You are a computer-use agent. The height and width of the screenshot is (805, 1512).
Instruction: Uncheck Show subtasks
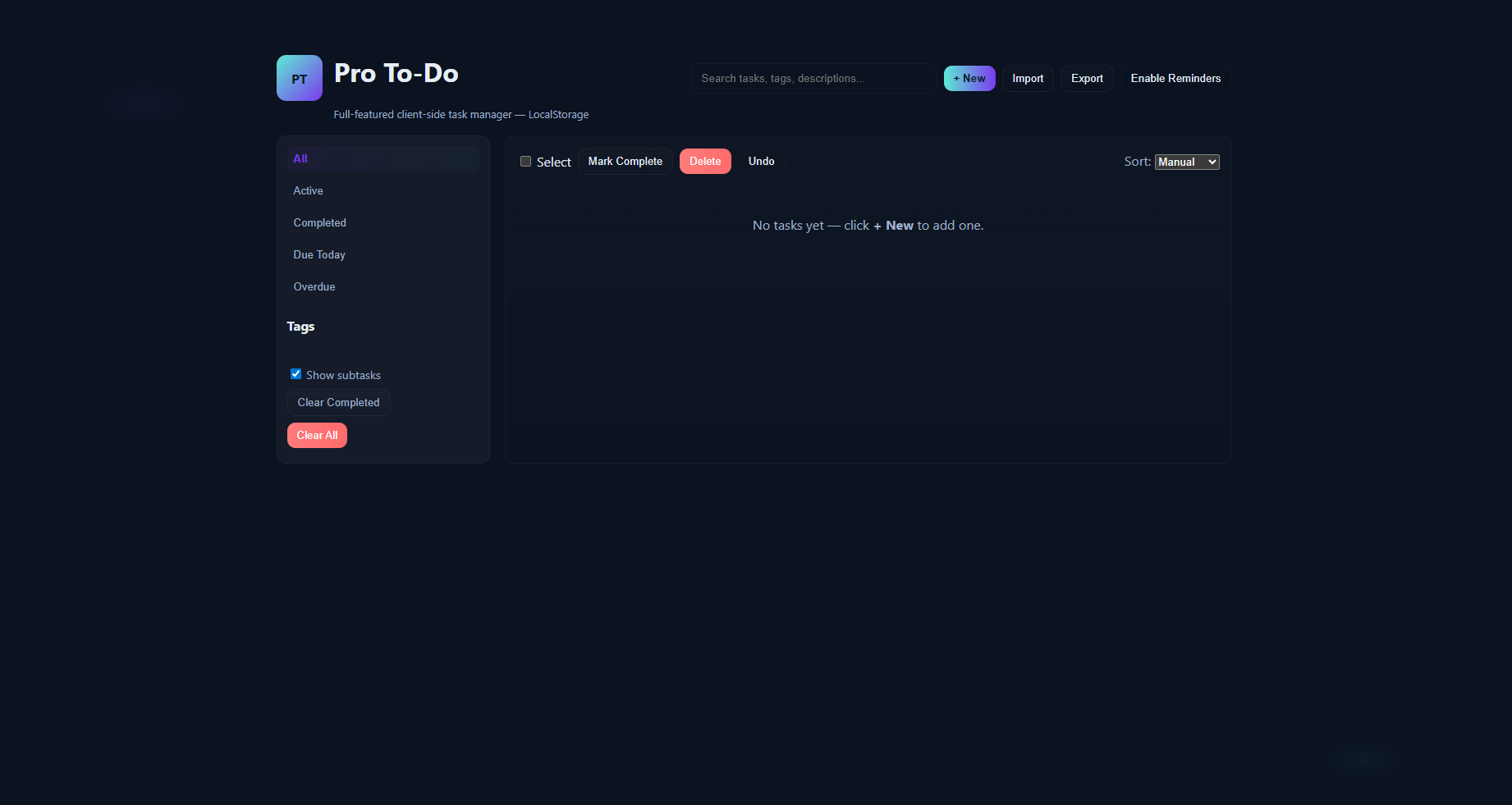pos(296,373)
